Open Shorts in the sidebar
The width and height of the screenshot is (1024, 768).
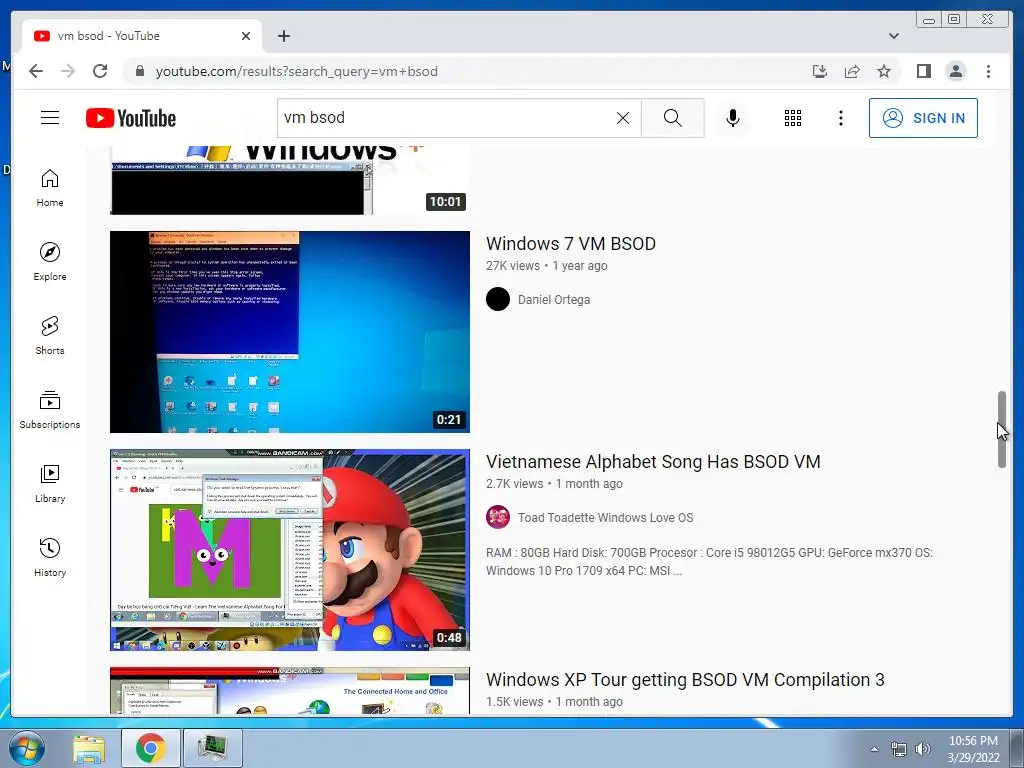pyautogui.click(x=50, y=336)
